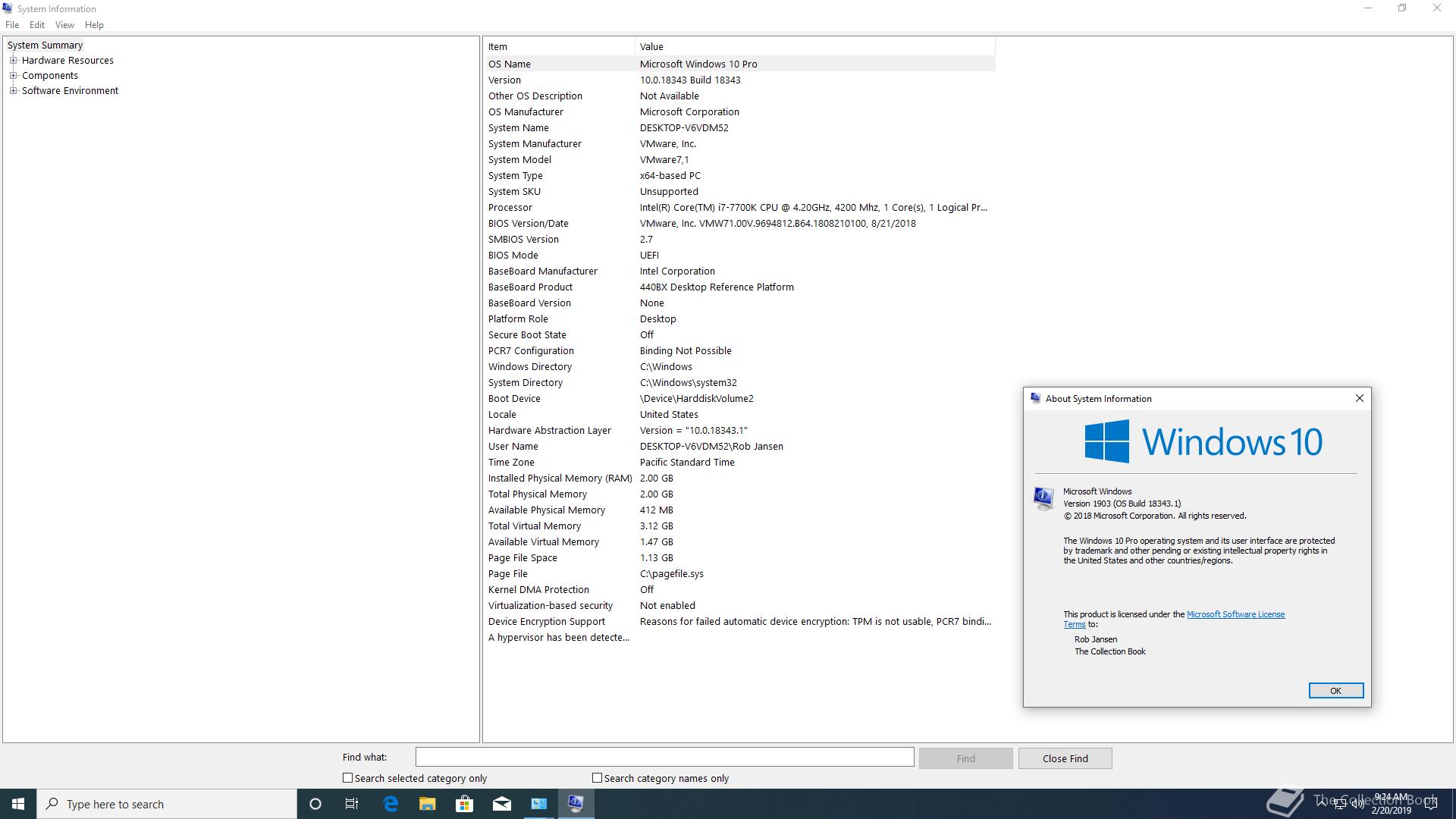Expand Hardware Resources tree node
This screenshot has height=819, width=1456.
click(13, 61)
